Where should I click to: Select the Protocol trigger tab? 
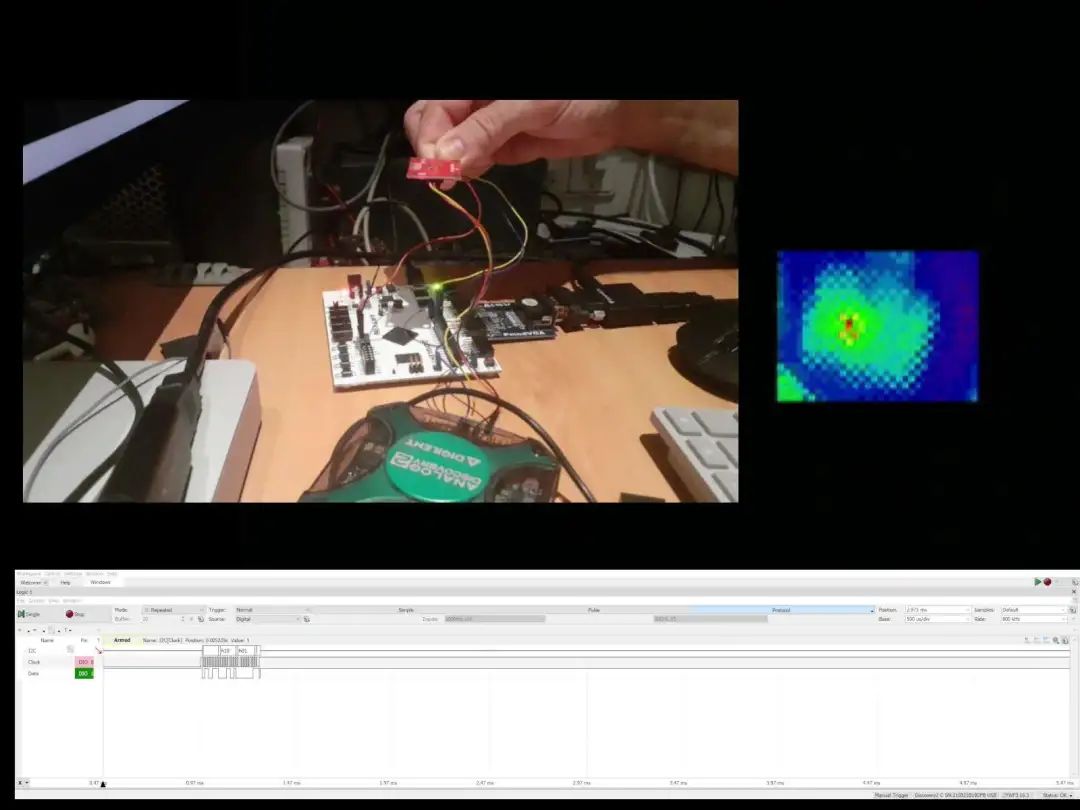(781, 609)
